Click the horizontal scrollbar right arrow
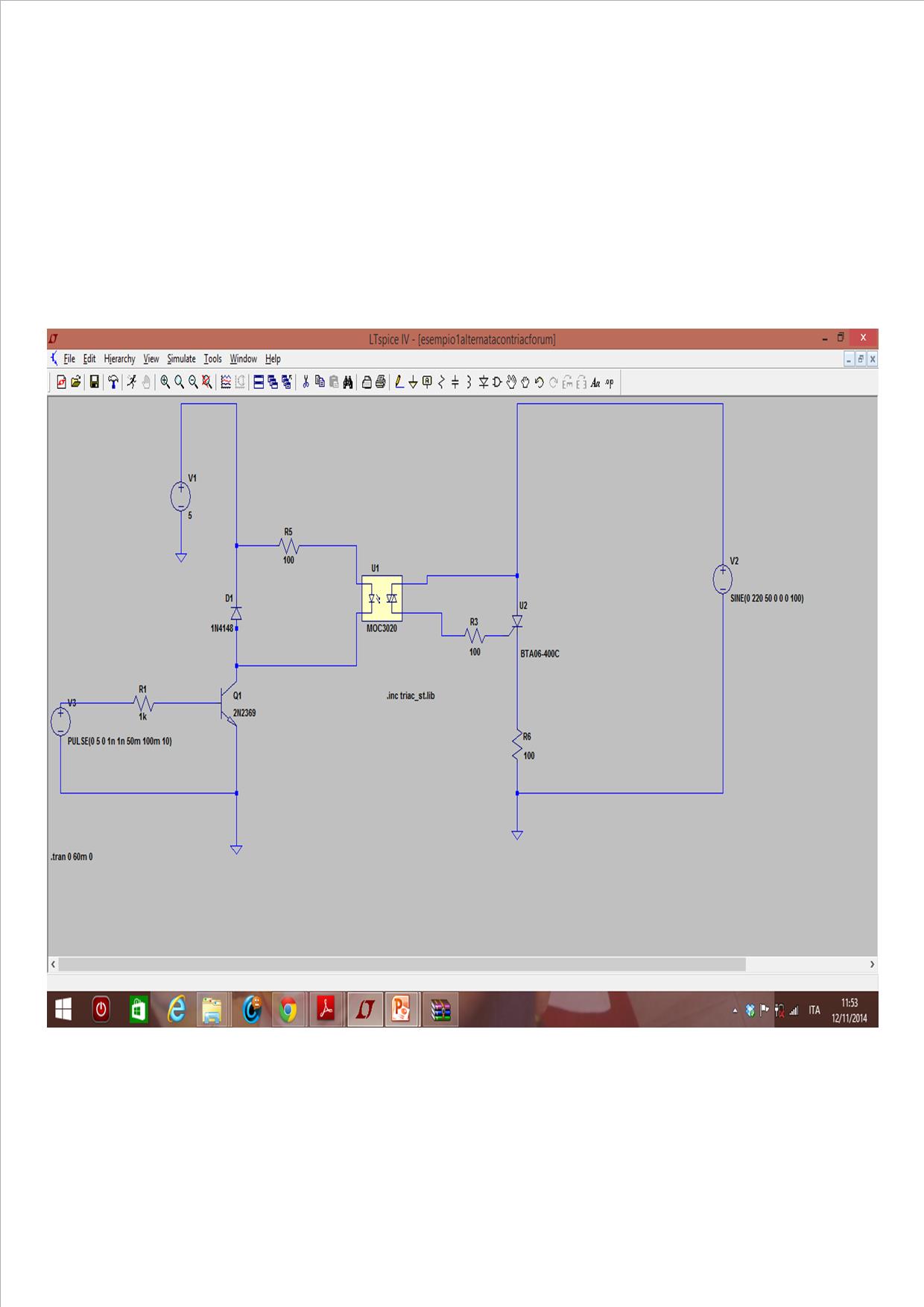This screenshot has width=924, height=1307. coord(872,964)
